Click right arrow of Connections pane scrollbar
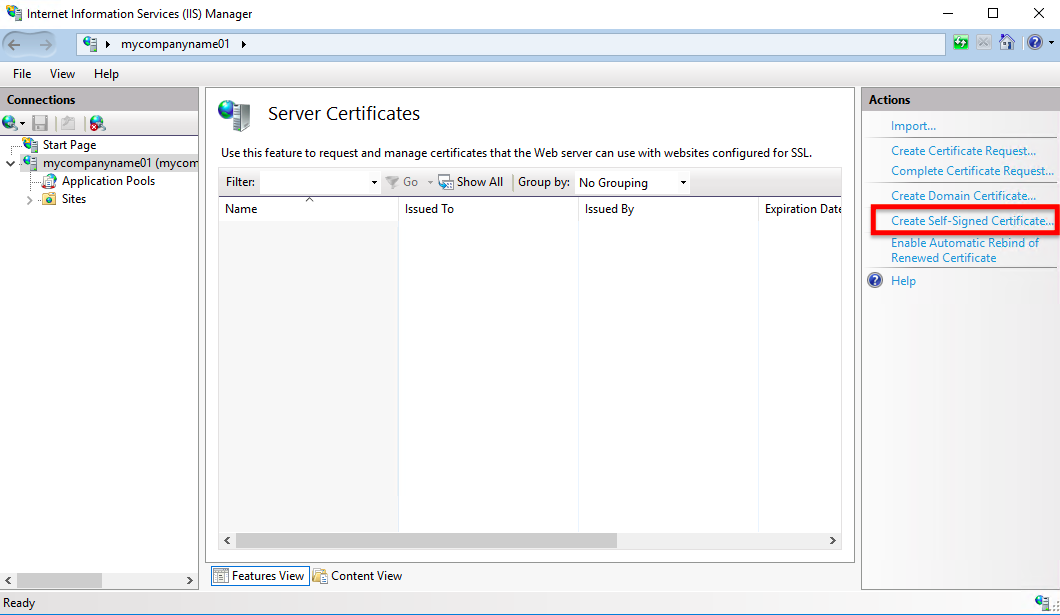 tap(190, 581)
